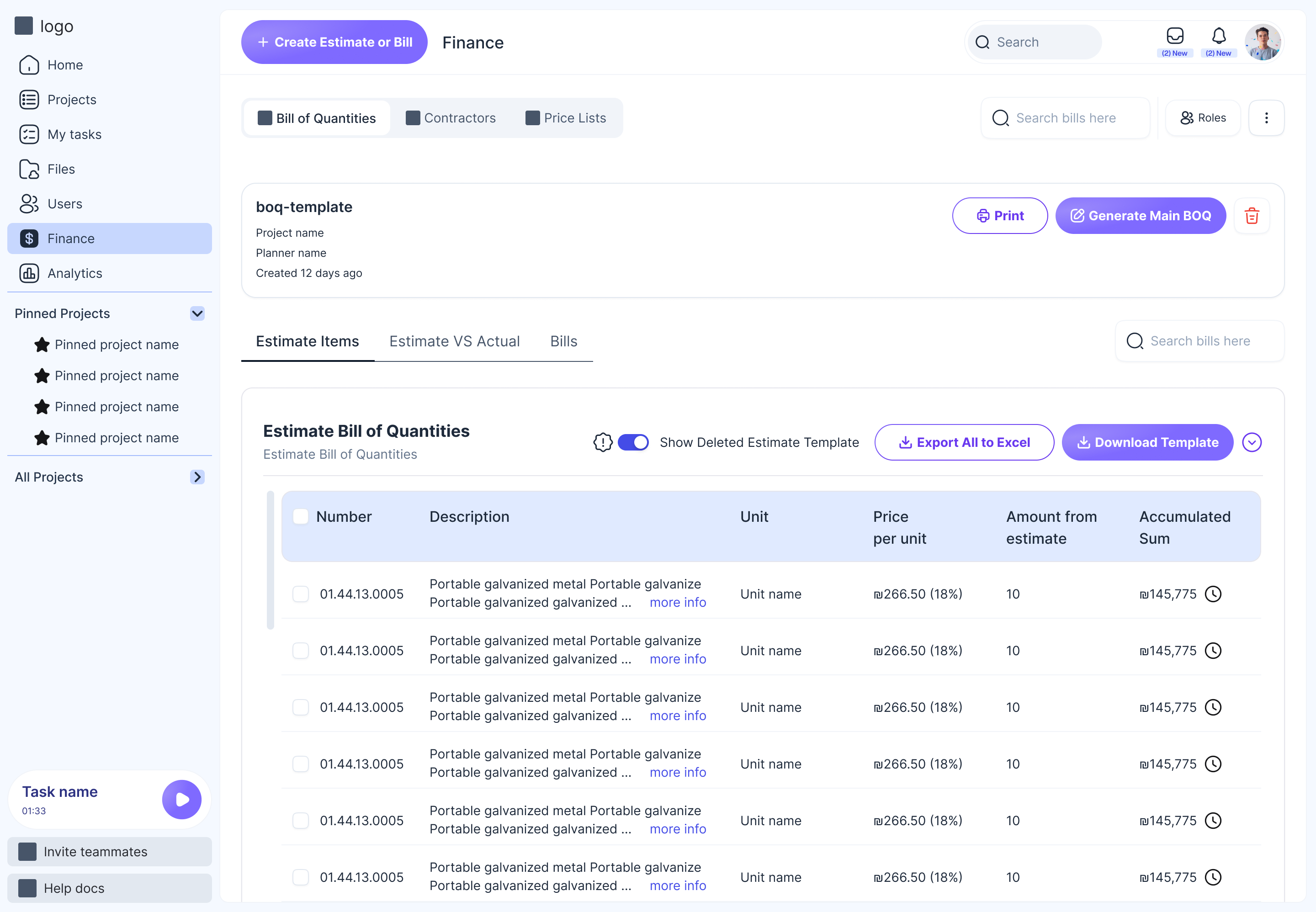Check the select-all checkbox in table header
This screenshot has height=912, width=1316.
[301, 517]
